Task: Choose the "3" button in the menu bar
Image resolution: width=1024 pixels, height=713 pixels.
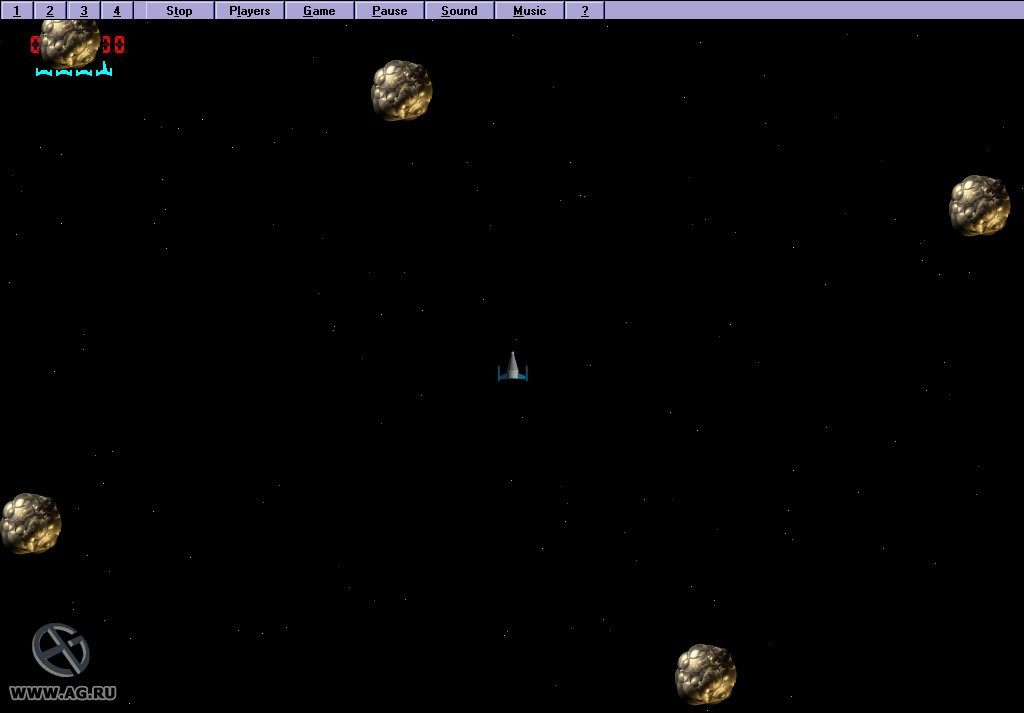Action: (x=84, y=10)
